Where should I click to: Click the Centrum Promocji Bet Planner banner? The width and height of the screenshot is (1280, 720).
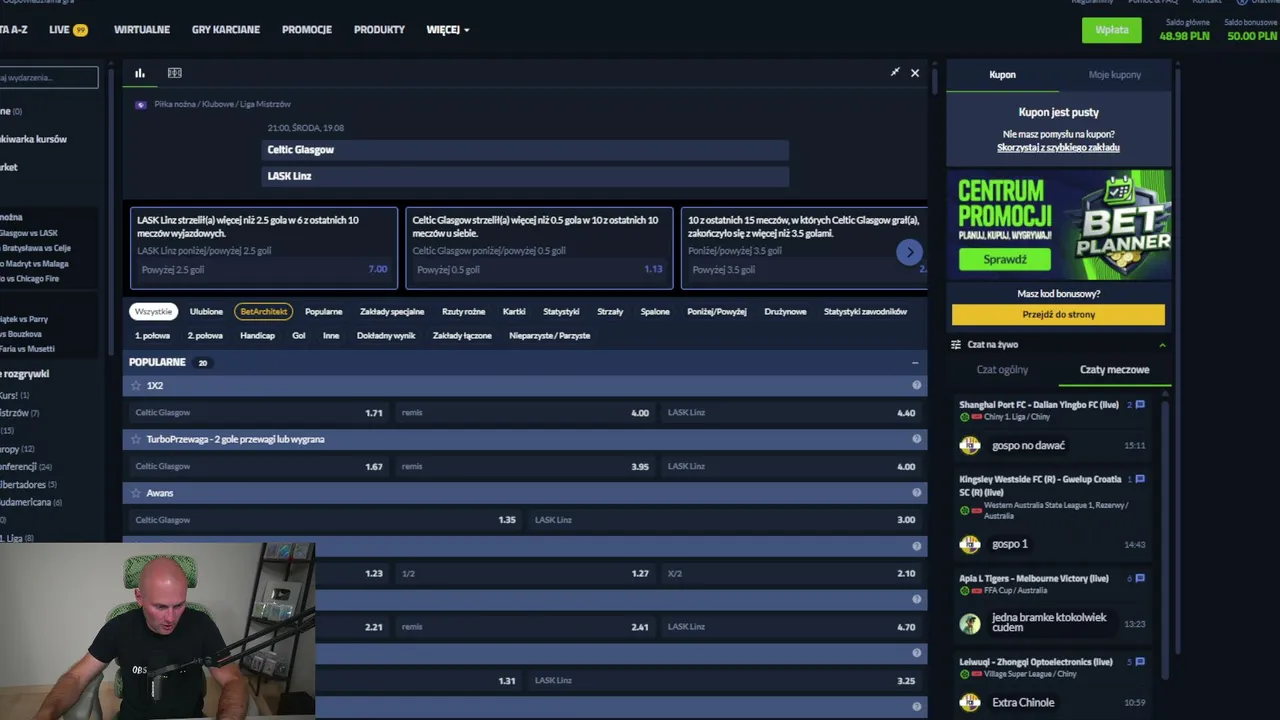[x=1058, y=224]
